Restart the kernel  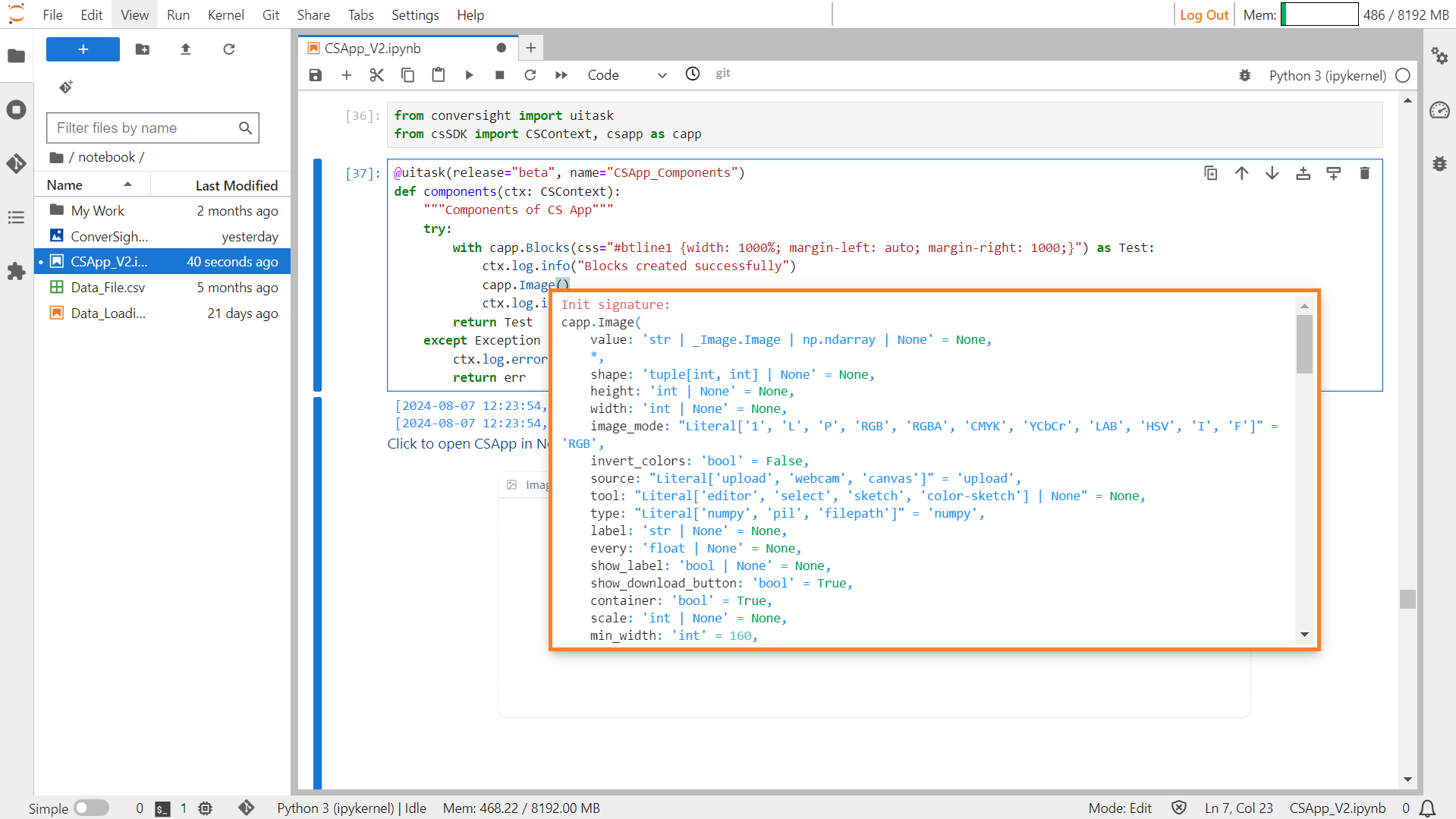point(530,75)
